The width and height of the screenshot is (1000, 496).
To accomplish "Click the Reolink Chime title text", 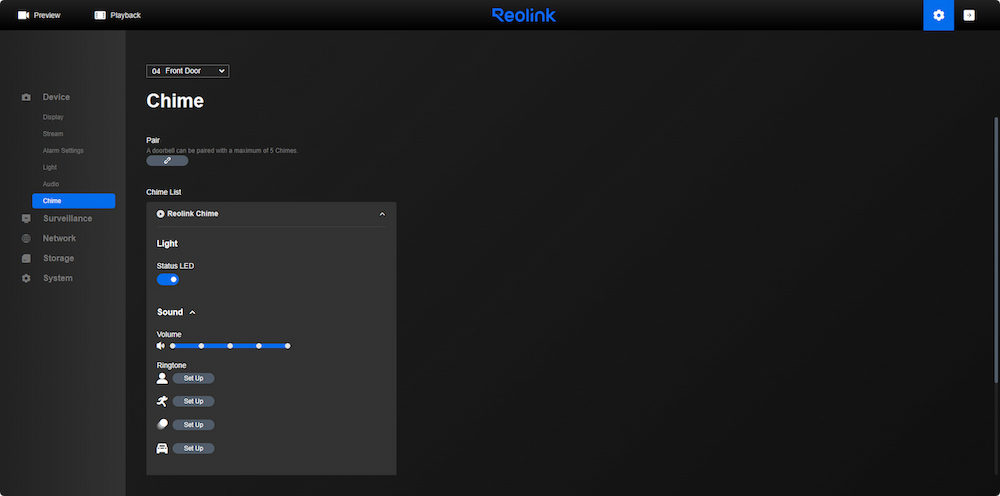I will 193,214.
